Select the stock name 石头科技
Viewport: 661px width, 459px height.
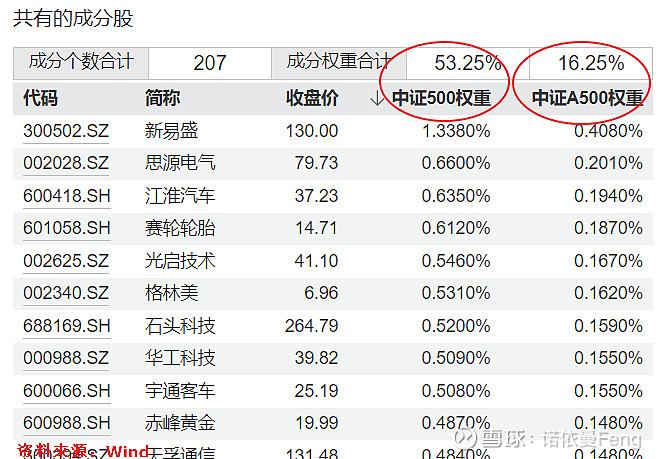[180, 325]
